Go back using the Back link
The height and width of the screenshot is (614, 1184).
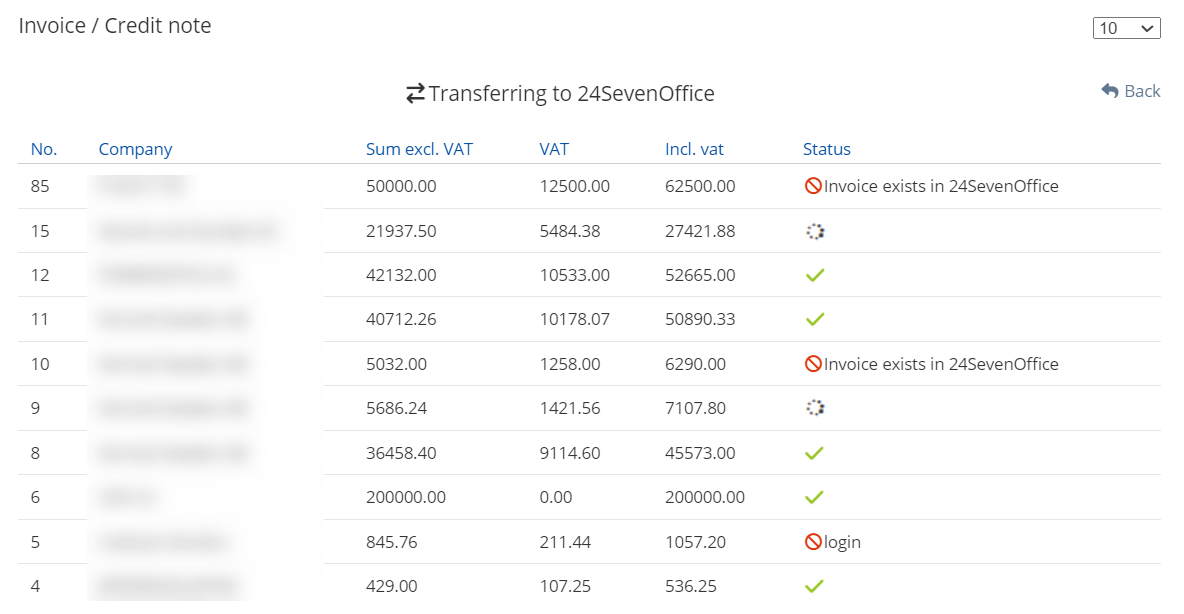pyautogui.click(x=1131, y=91)
